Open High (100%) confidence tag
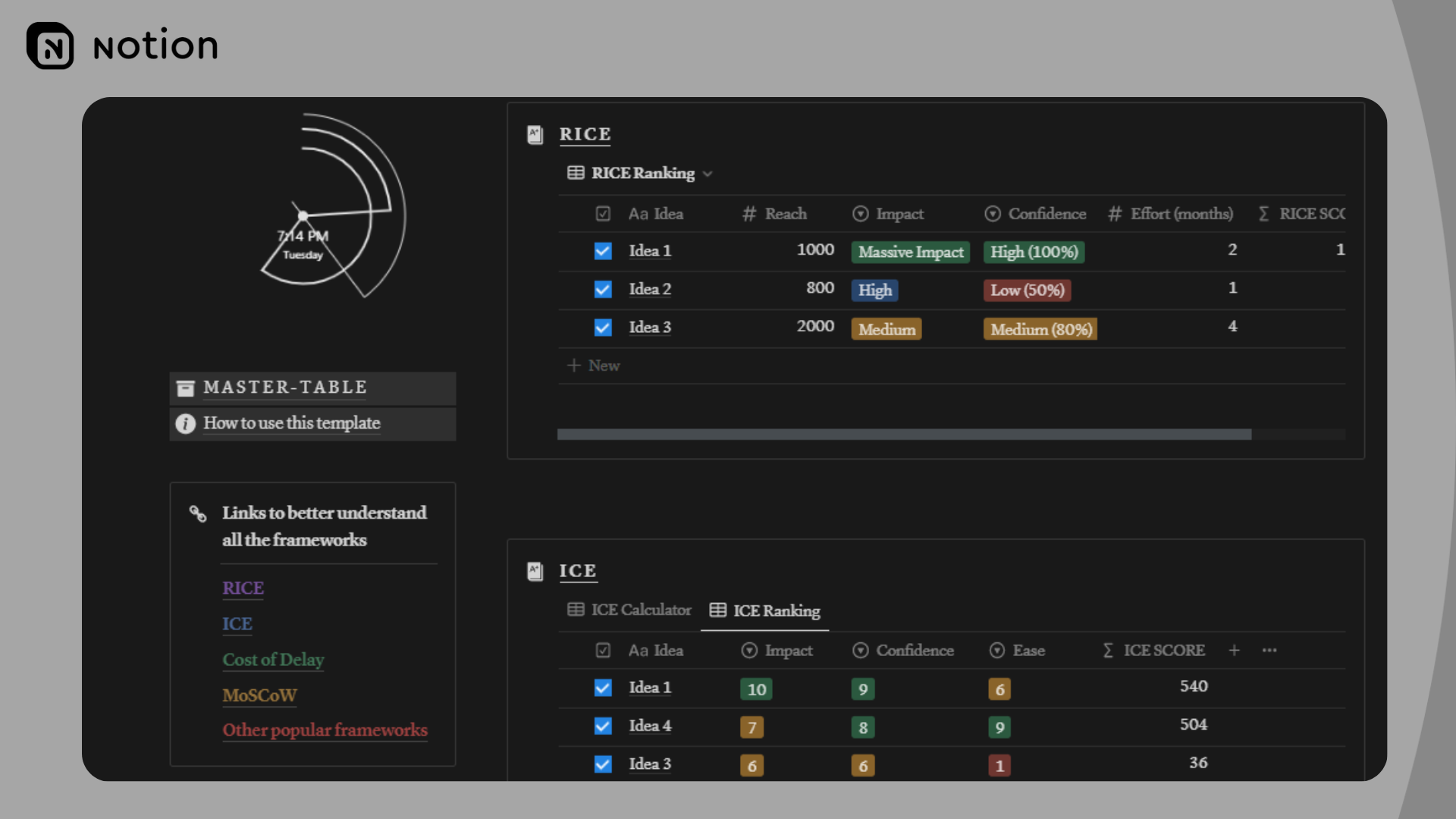Screen dimensions: 1456x819 tap(1034, 253)
